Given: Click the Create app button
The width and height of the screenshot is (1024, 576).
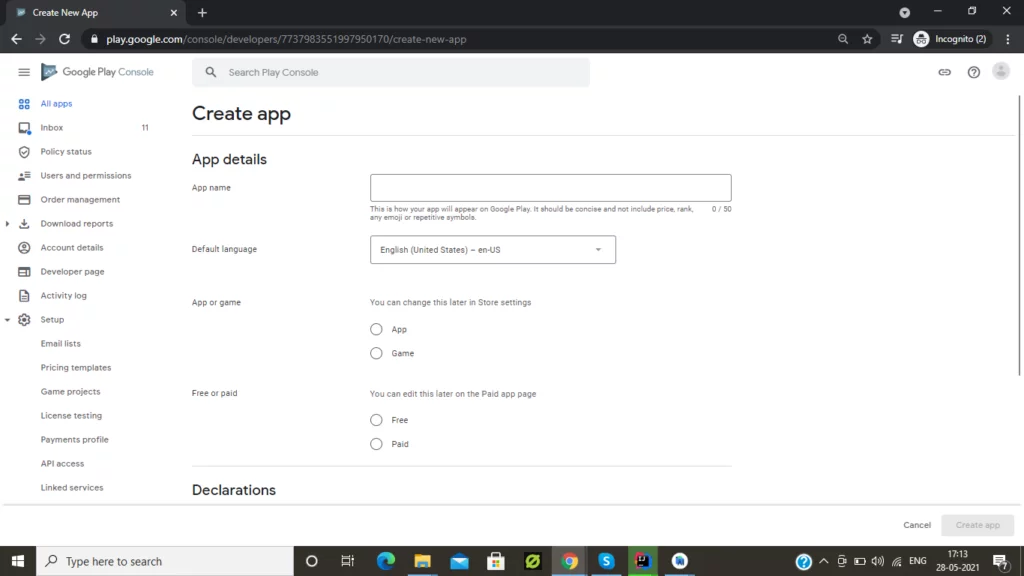Looking at the screenshot, I should pos(977,524).
